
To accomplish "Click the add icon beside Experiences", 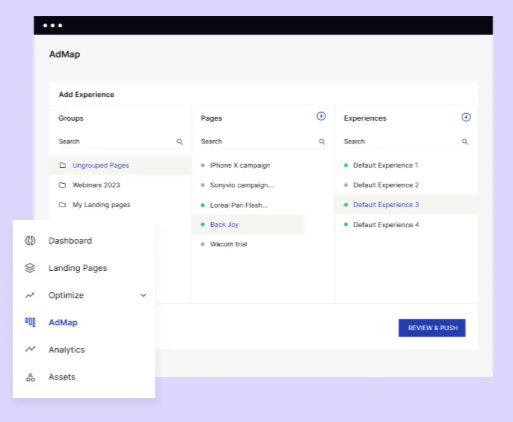I will [x=466, y=117].
